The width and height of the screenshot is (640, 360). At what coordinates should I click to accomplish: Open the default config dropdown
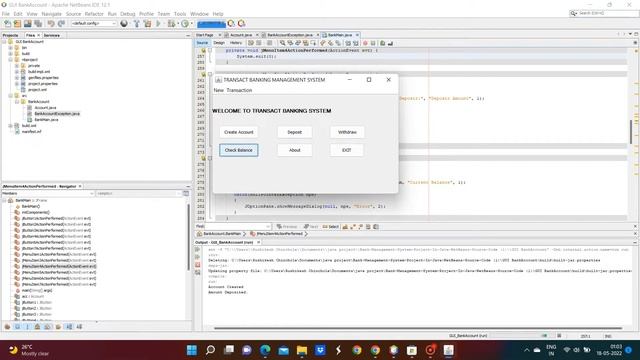tap(94, 24)
